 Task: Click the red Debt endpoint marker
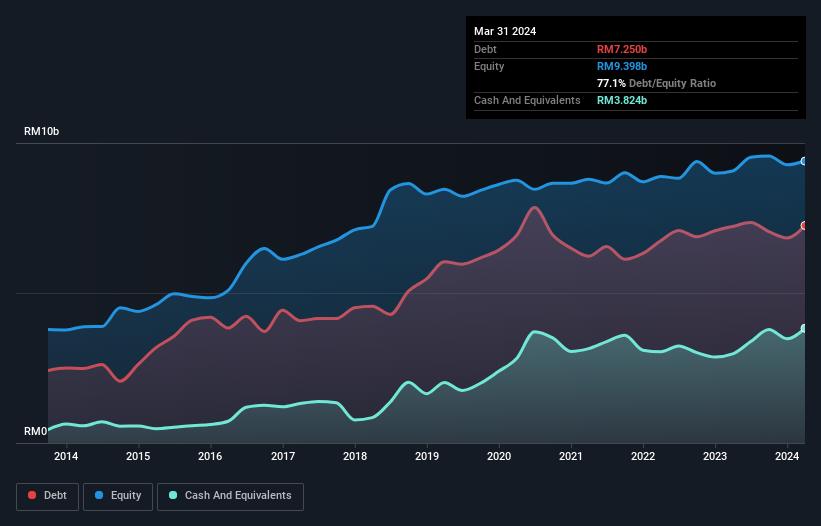point(804,226)
